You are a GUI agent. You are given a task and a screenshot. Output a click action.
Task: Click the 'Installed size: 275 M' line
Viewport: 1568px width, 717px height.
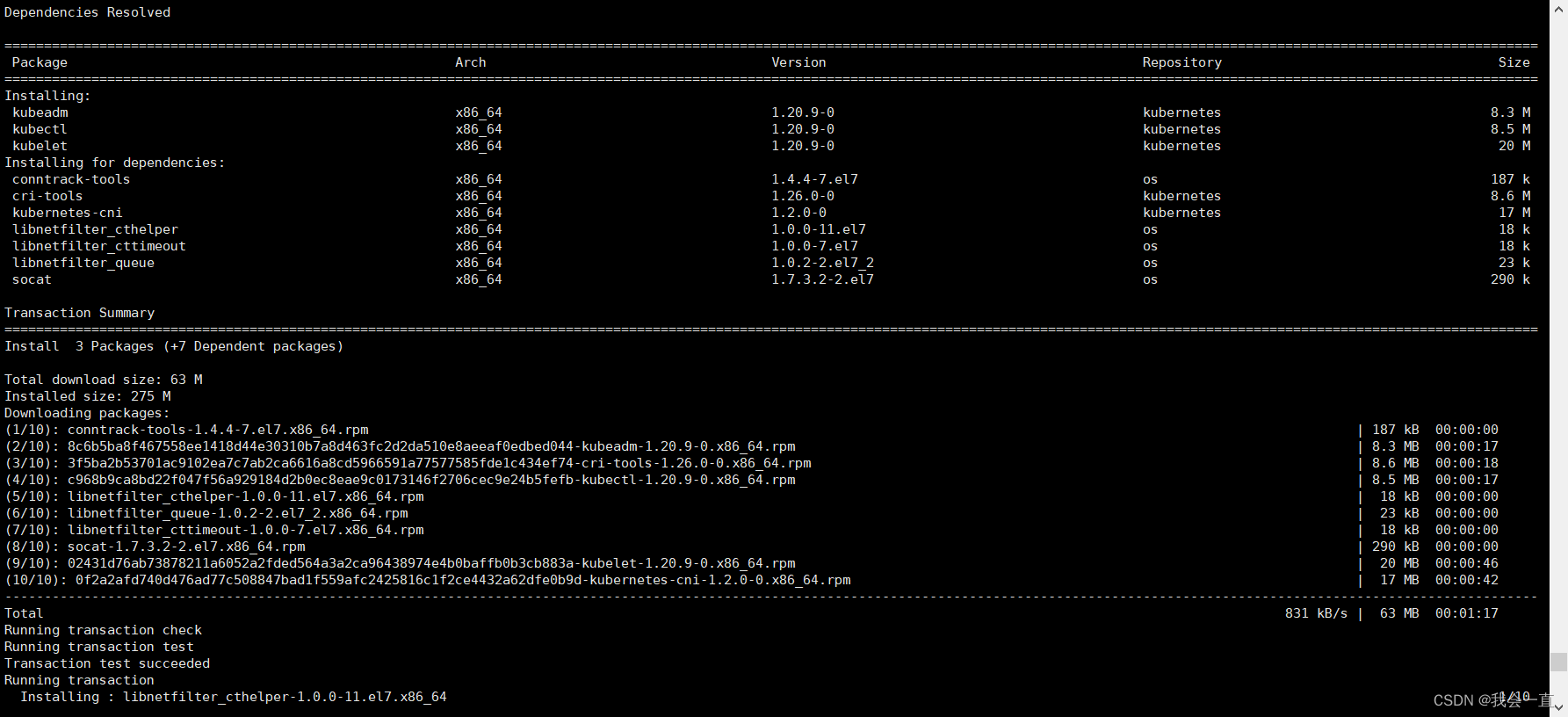point(88,396)
